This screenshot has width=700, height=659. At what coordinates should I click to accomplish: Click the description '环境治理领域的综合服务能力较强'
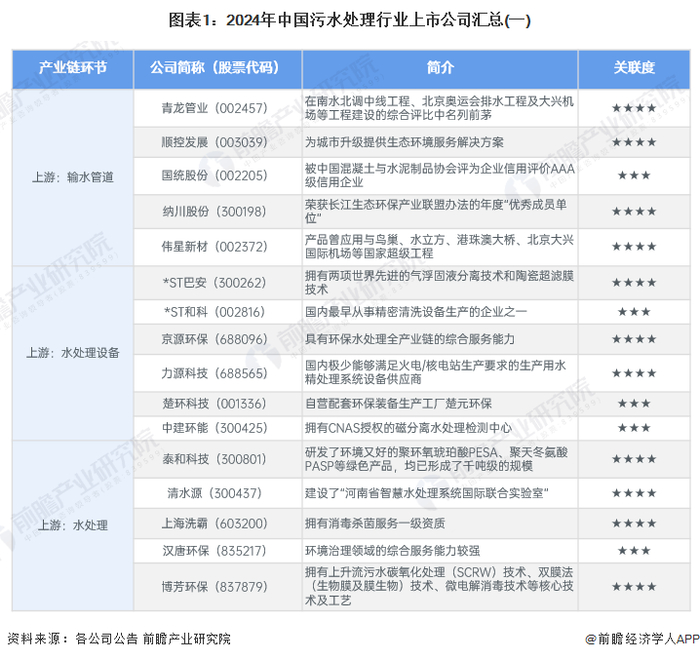pyautogui.click(x=392, y=551)
